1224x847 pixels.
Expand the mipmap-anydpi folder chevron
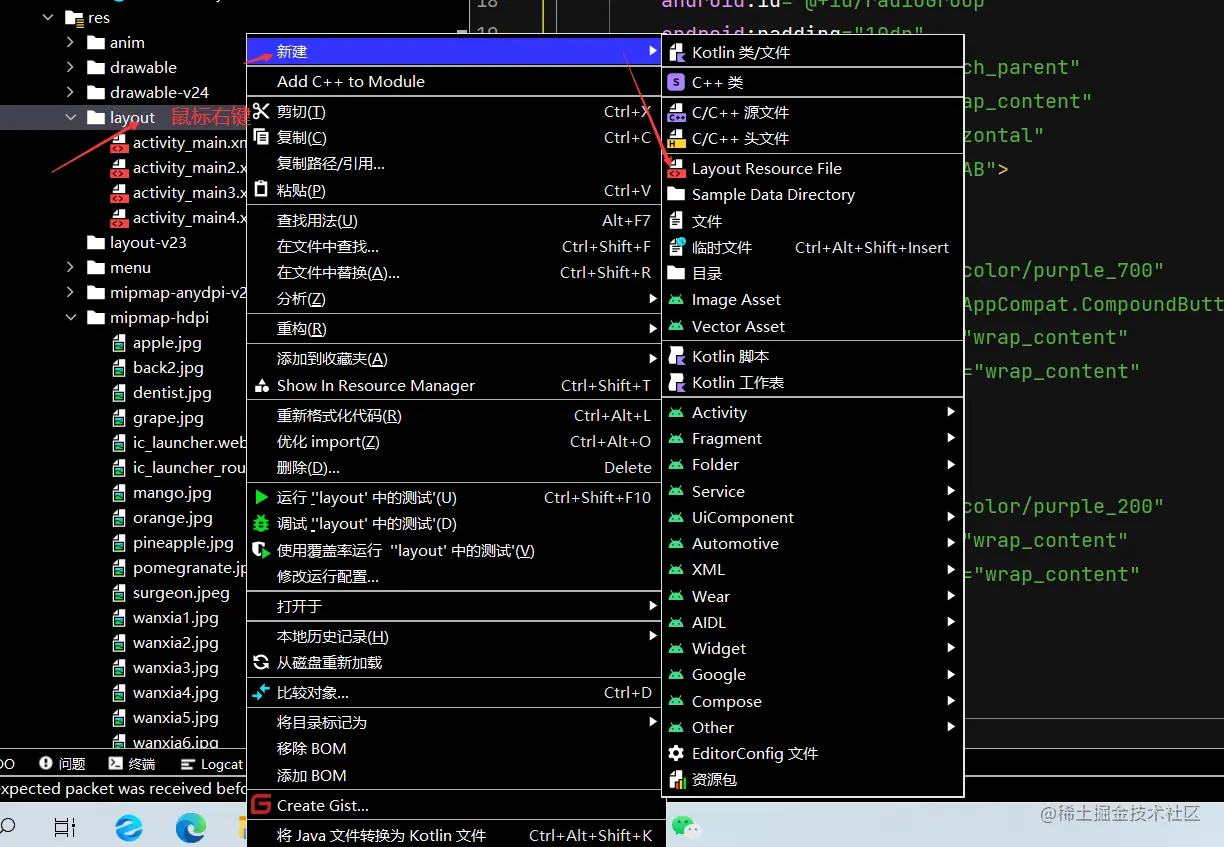click(x=70, y=293)
